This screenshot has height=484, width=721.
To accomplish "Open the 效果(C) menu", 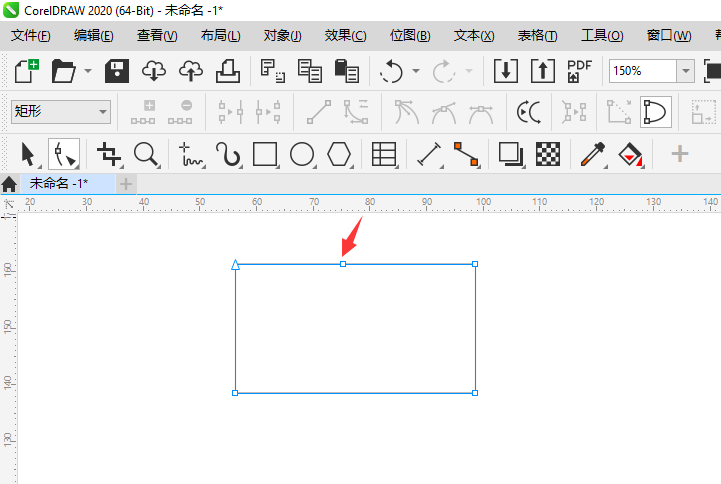I will pos(345,35).
